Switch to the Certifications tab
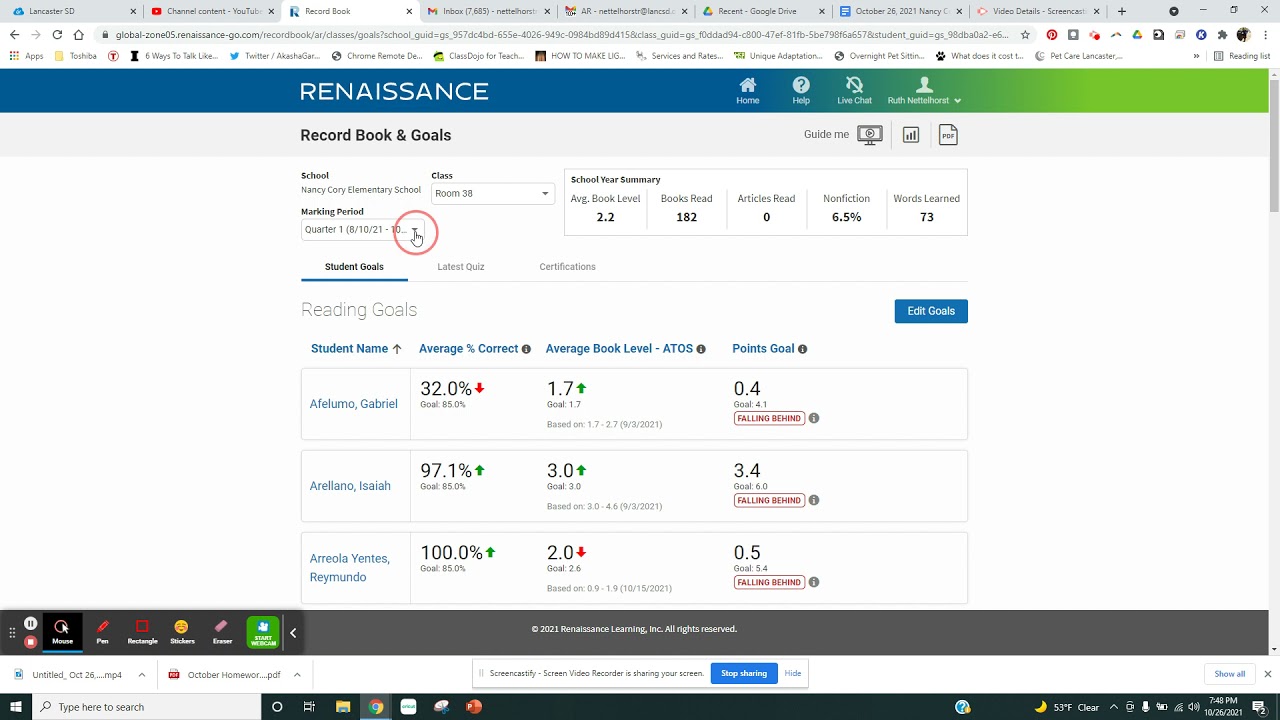The width and height of the screenshot is (1280, 720). click(567, 267)
